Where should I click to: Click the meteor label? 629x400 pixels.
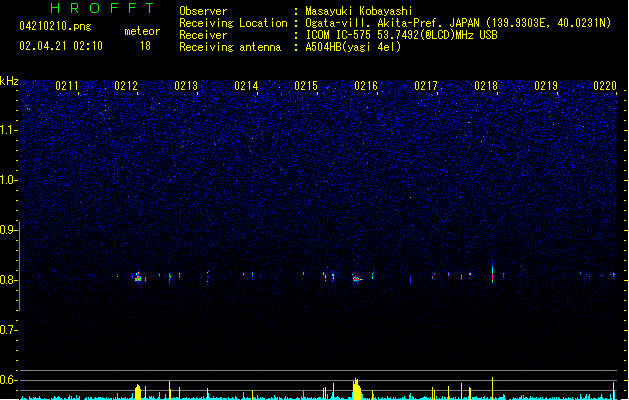point(142,31)
